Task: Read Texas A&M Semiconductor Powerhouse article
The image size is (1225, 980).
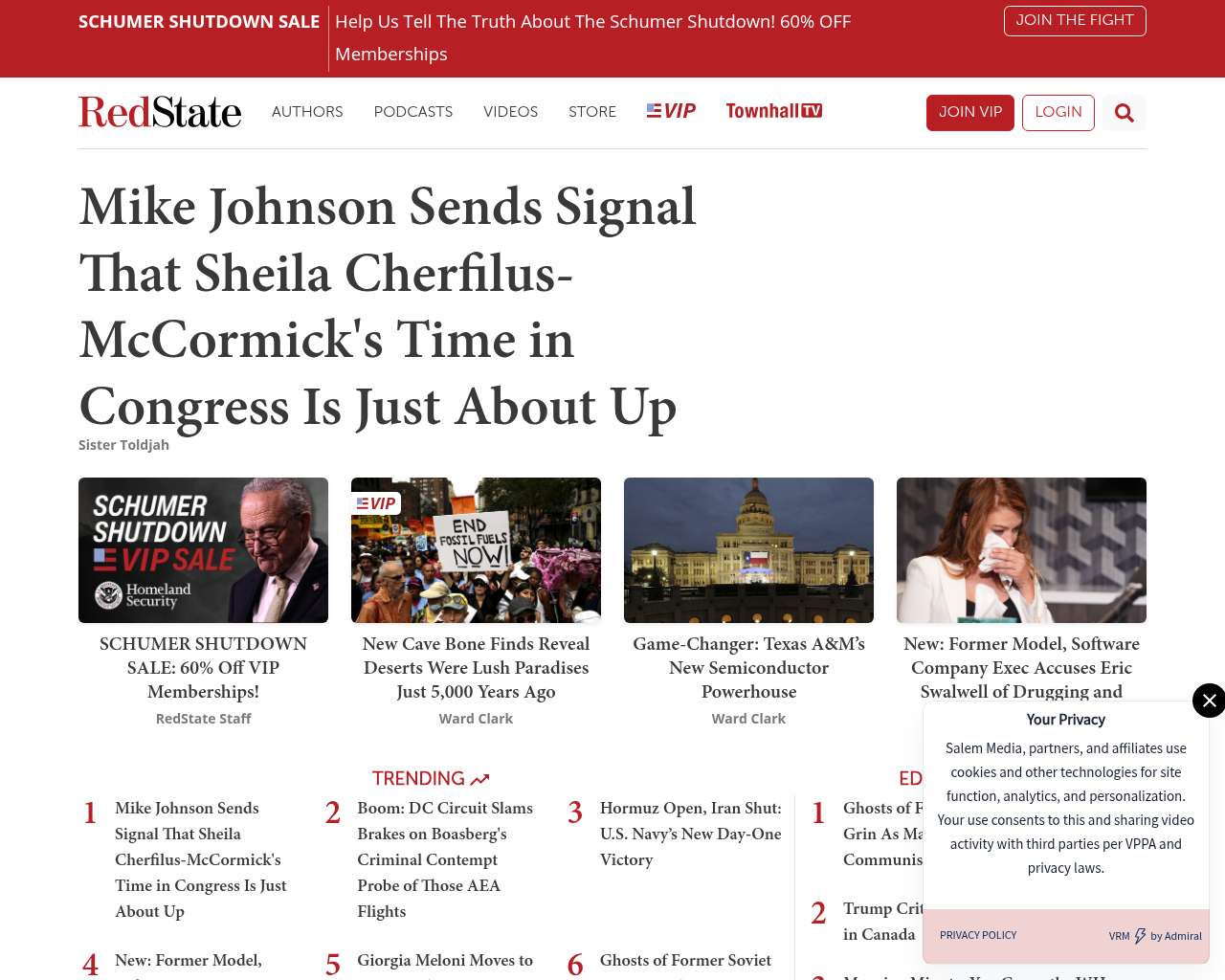Action: (748, 668)
